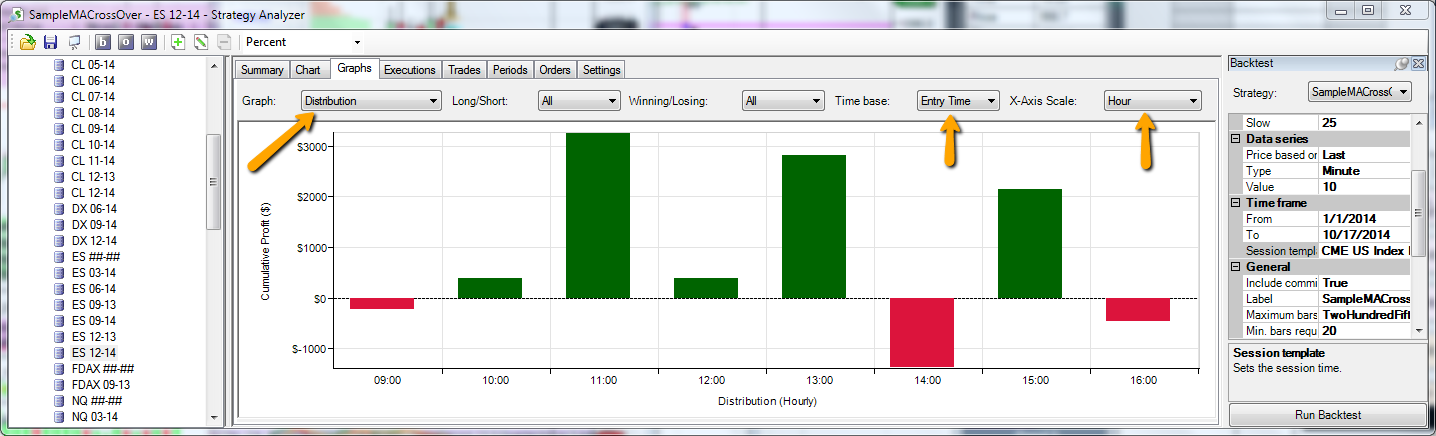Image resolution: width=1436 pixels, height=436 pixels.
Task: Collapse the General property group
Action: coord(1235,267)
